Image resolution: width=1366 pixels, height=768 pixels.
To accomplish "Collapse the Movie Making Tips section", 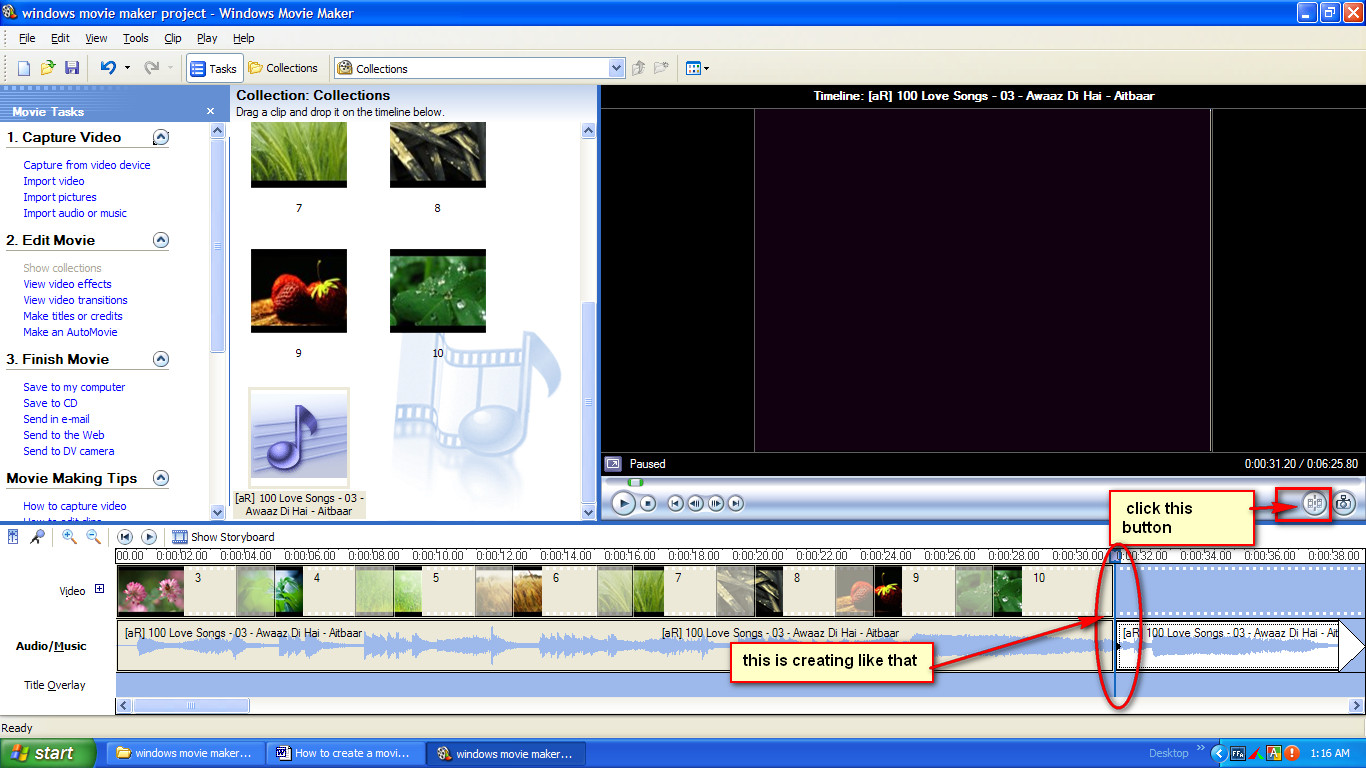I will (161, 478).
